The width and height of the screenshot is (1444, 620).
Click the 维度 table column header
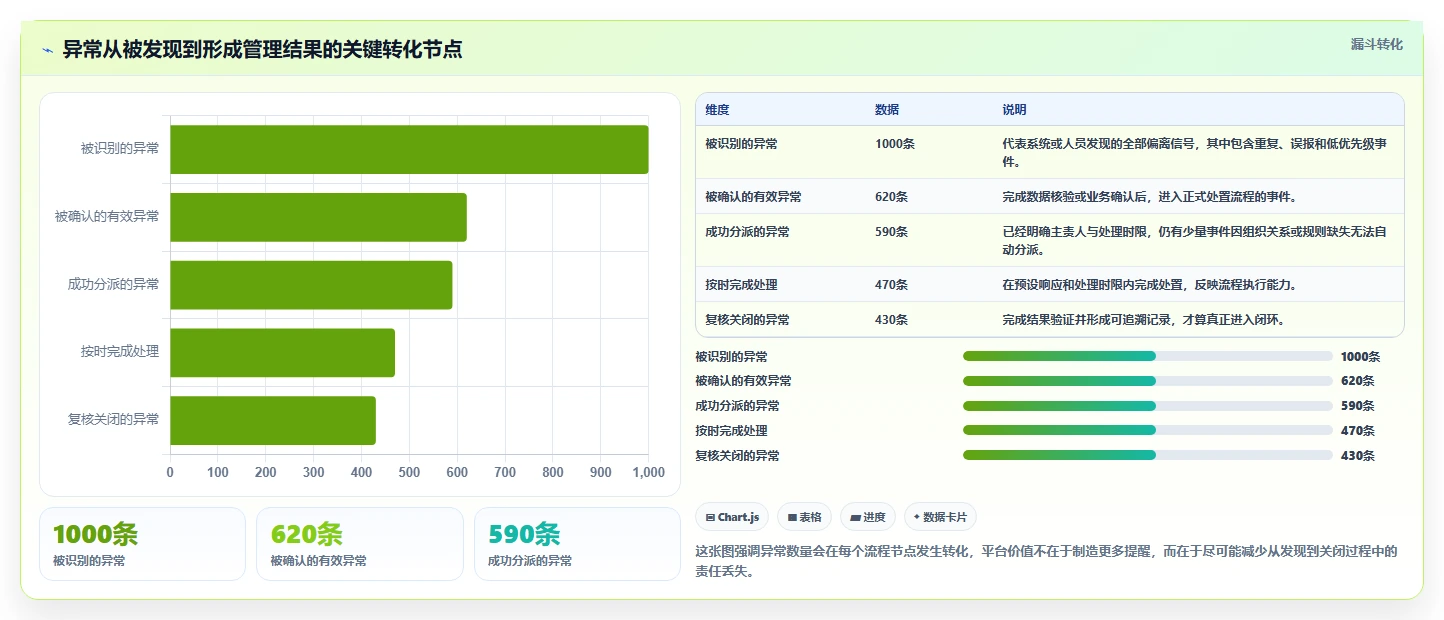coord(717,110)
